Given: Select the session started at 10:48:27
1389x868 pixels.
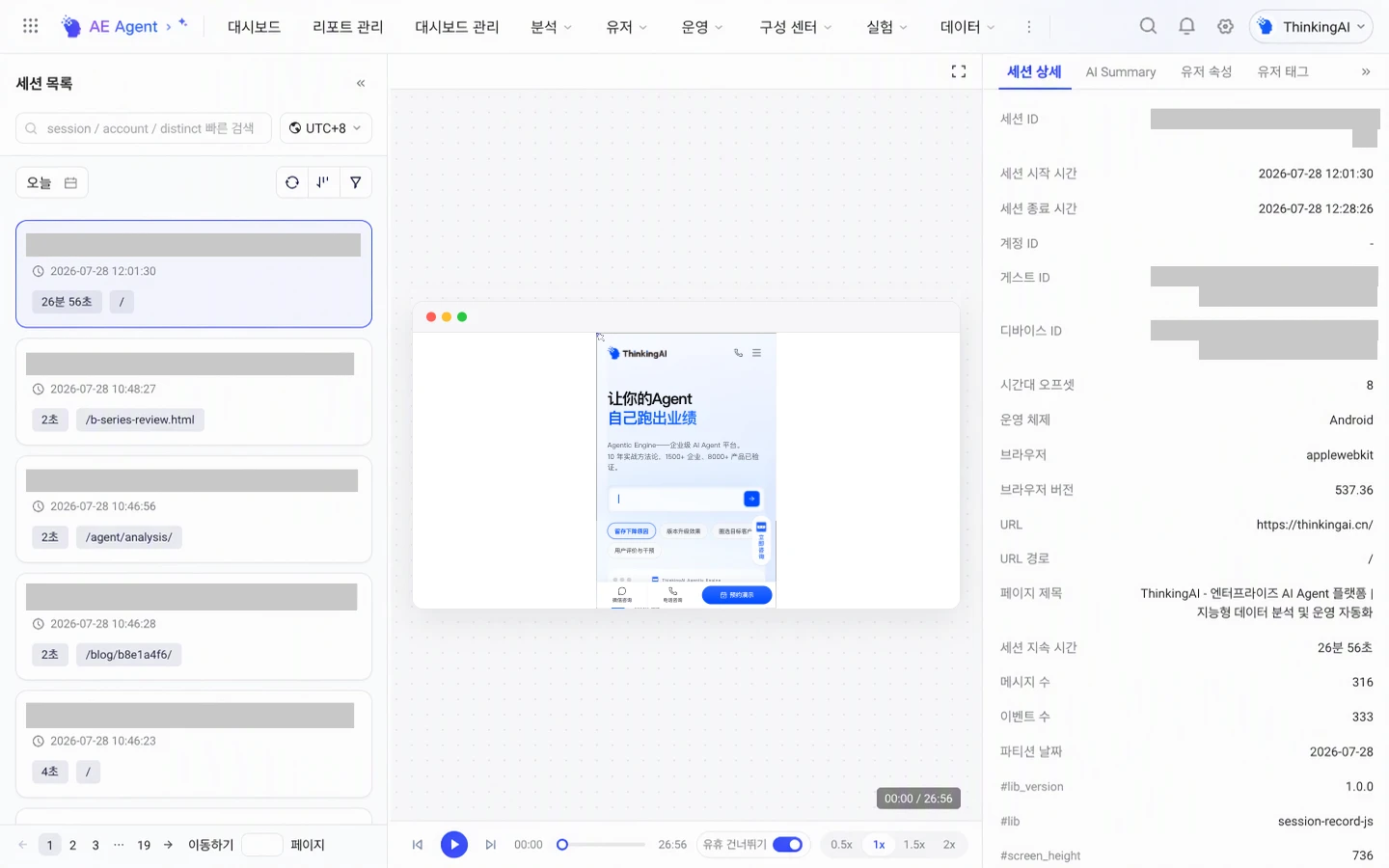Looking at the screenshot, I should coord(194,392).
